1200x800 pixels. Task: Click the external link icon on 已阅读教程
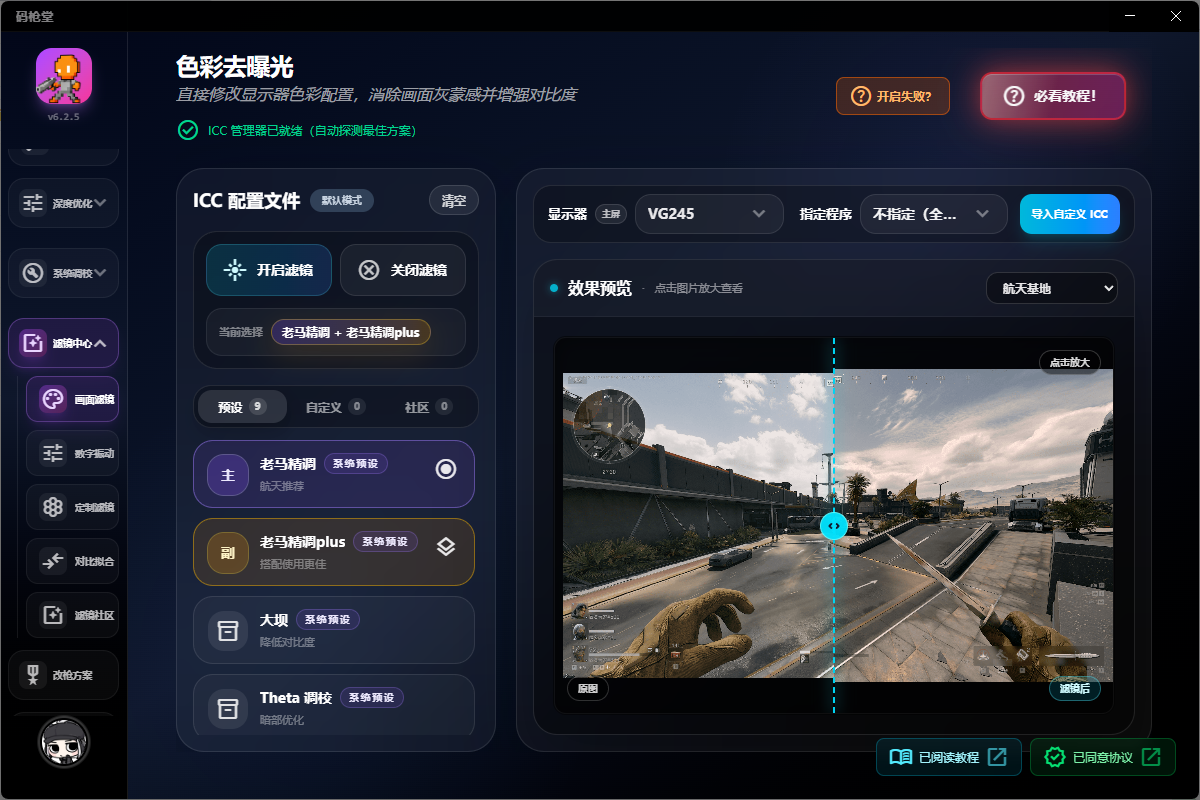[x=997, y=757]
